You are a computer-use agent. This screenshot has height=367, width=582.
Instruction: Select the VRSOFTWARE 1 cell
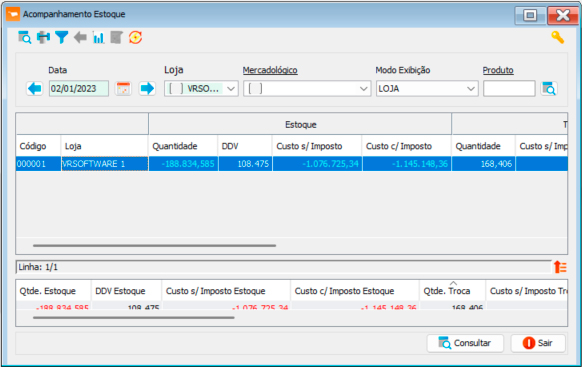point(104,164)
